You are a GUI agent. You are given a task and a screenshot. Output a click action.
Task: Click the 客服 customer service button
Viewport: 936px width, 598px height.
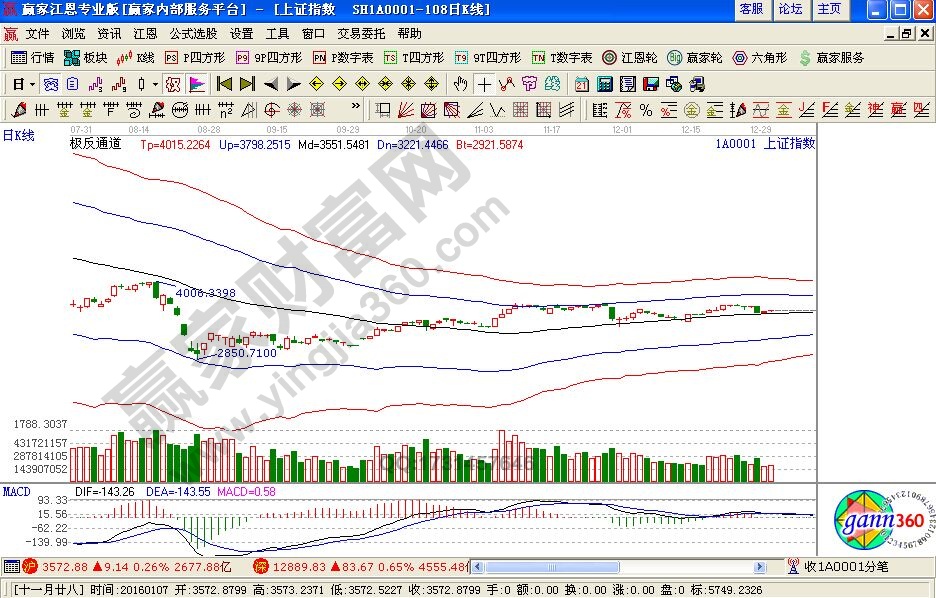tap(750, 9)
